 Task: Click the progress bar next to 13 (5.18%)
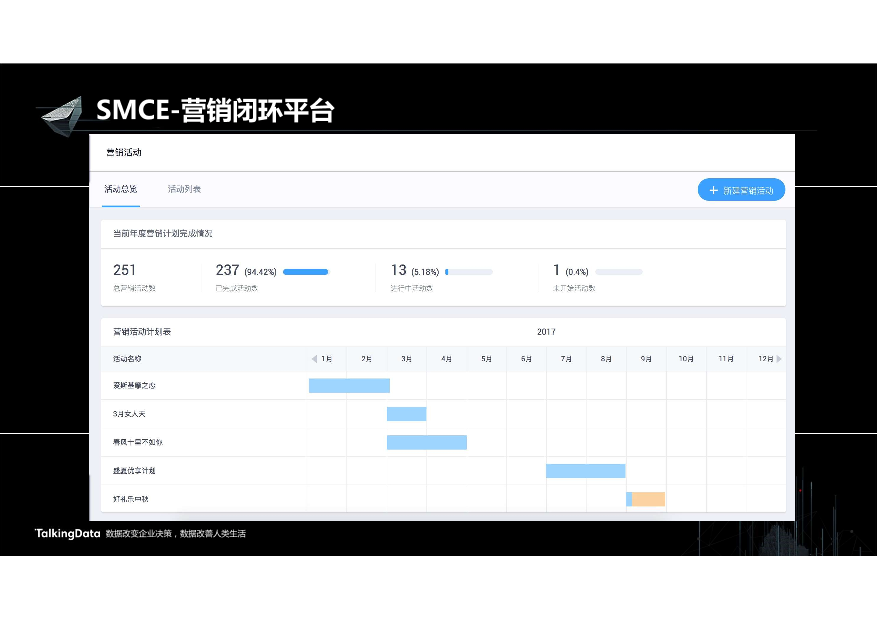[x=469, y=272]
